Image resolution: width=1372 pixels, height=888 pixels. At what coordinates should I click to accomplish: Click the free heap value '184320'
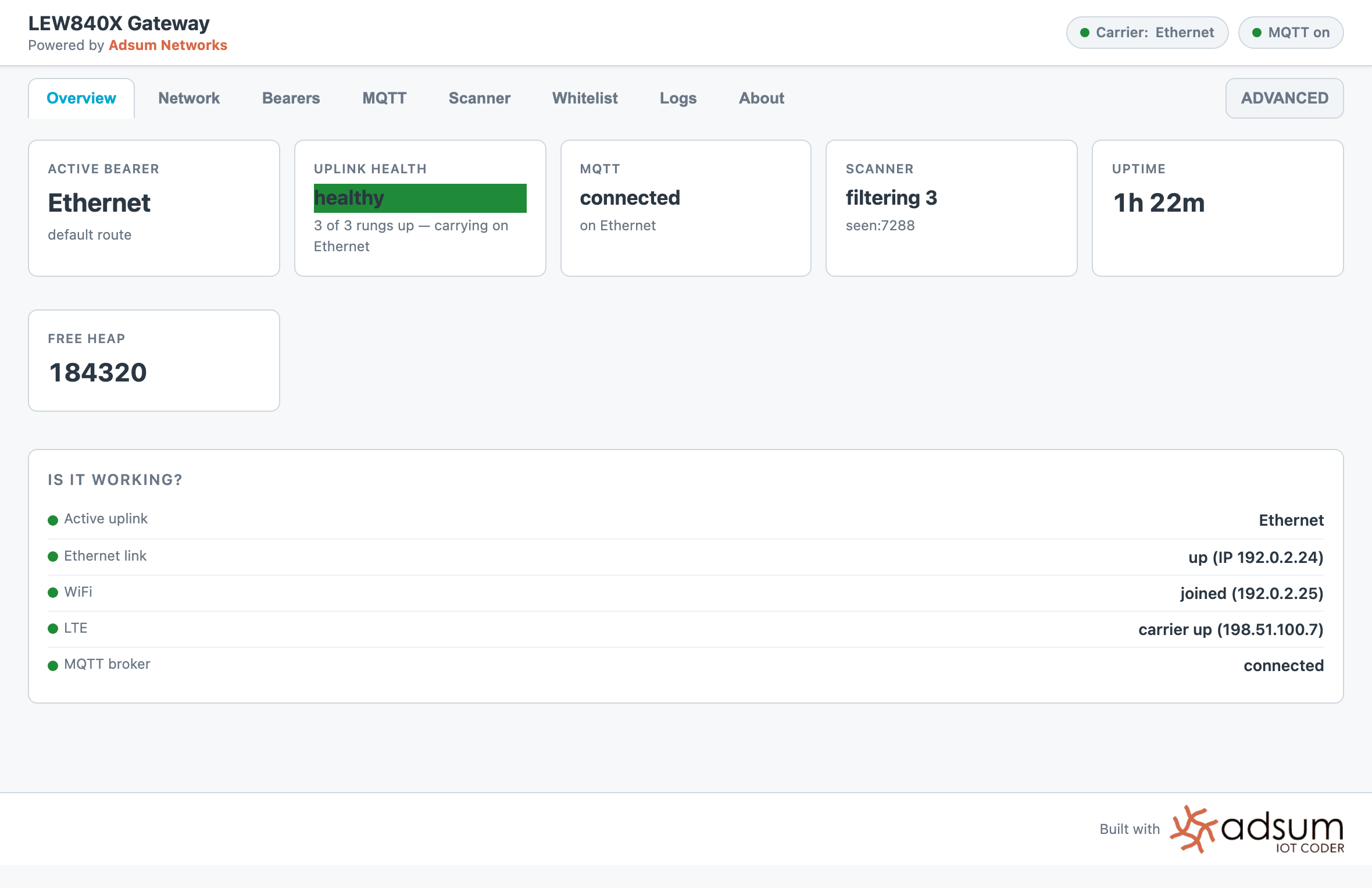point(98,373)
